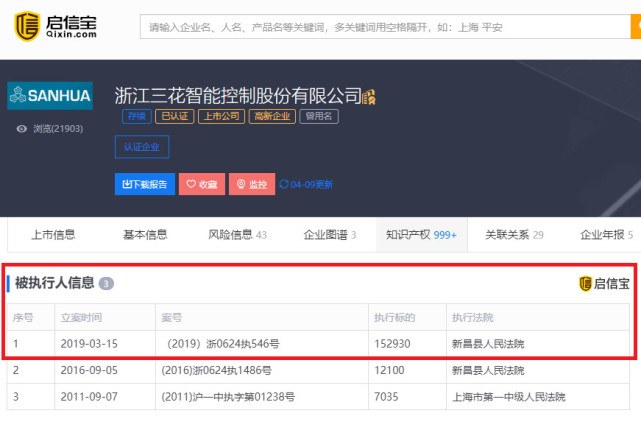Viewport: 641px width, 430px height.
Task: Click the orange search button
Action: tap(636, 27)
